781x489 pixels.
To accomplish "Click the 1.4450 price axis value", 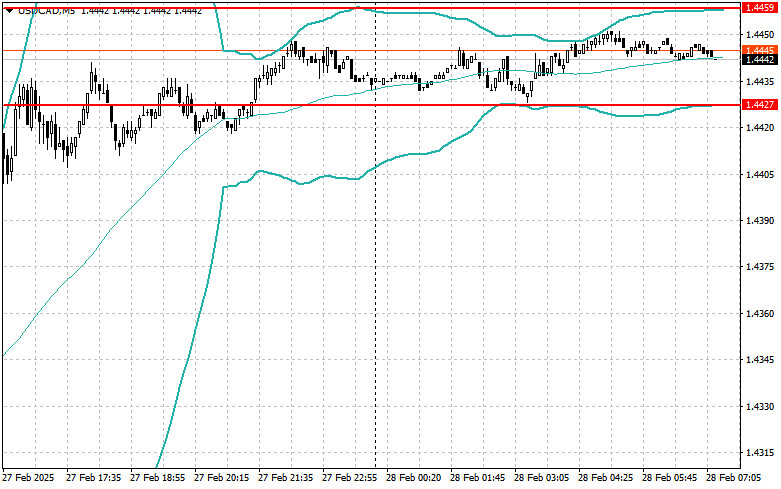I will coord(760,34).
